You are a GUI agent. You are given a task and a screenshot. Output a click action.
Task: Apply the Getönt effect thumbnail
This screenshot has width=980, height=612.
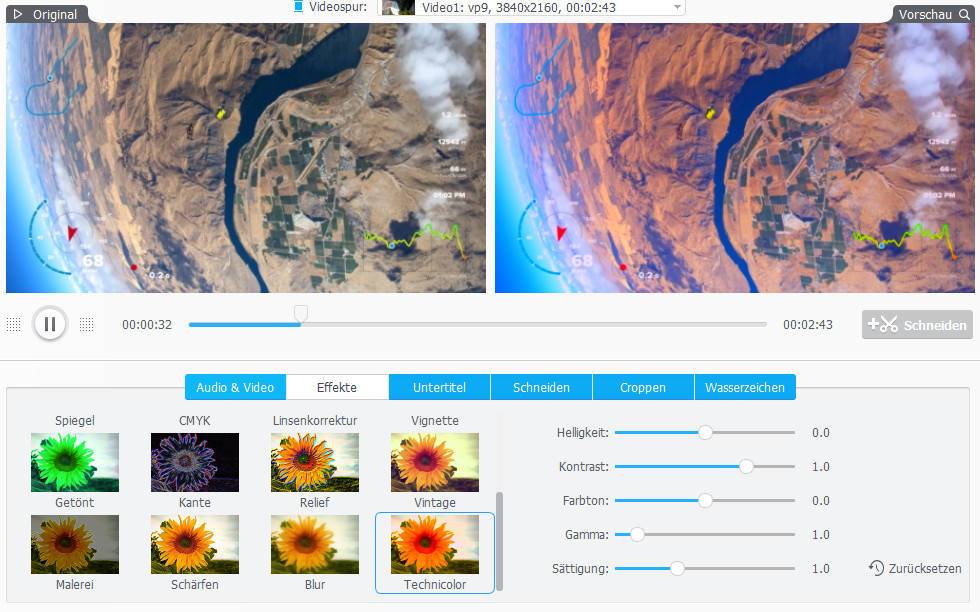pos(74,463)
